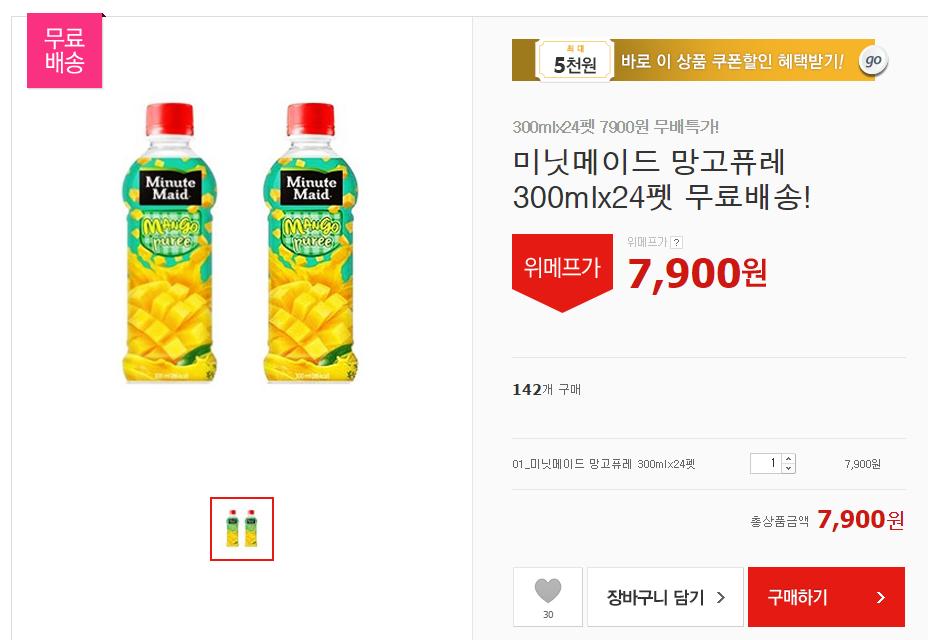This screenshot has width=928, height=640.
Task: Click the pink 무료배송 badge
Action: pos(65,50)
